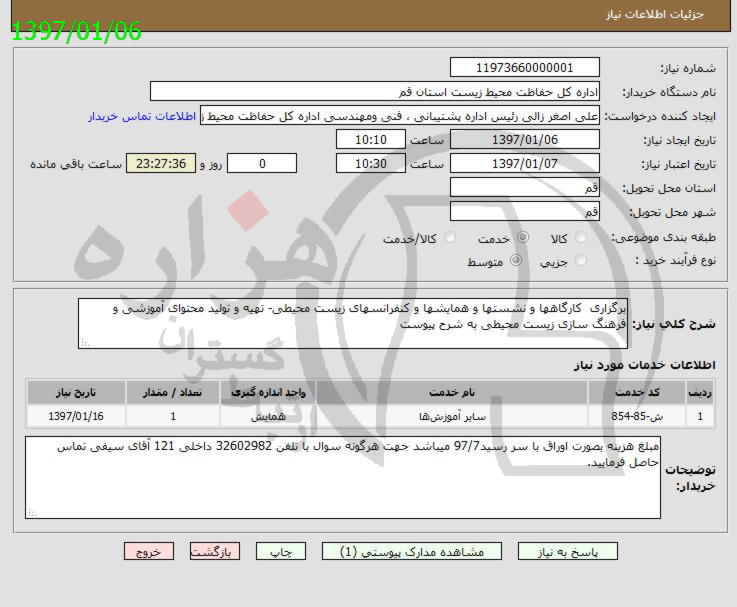Screen dimensions: 737x607
Task: Click the خروج exit button
Action: click(x=149, y=552)
